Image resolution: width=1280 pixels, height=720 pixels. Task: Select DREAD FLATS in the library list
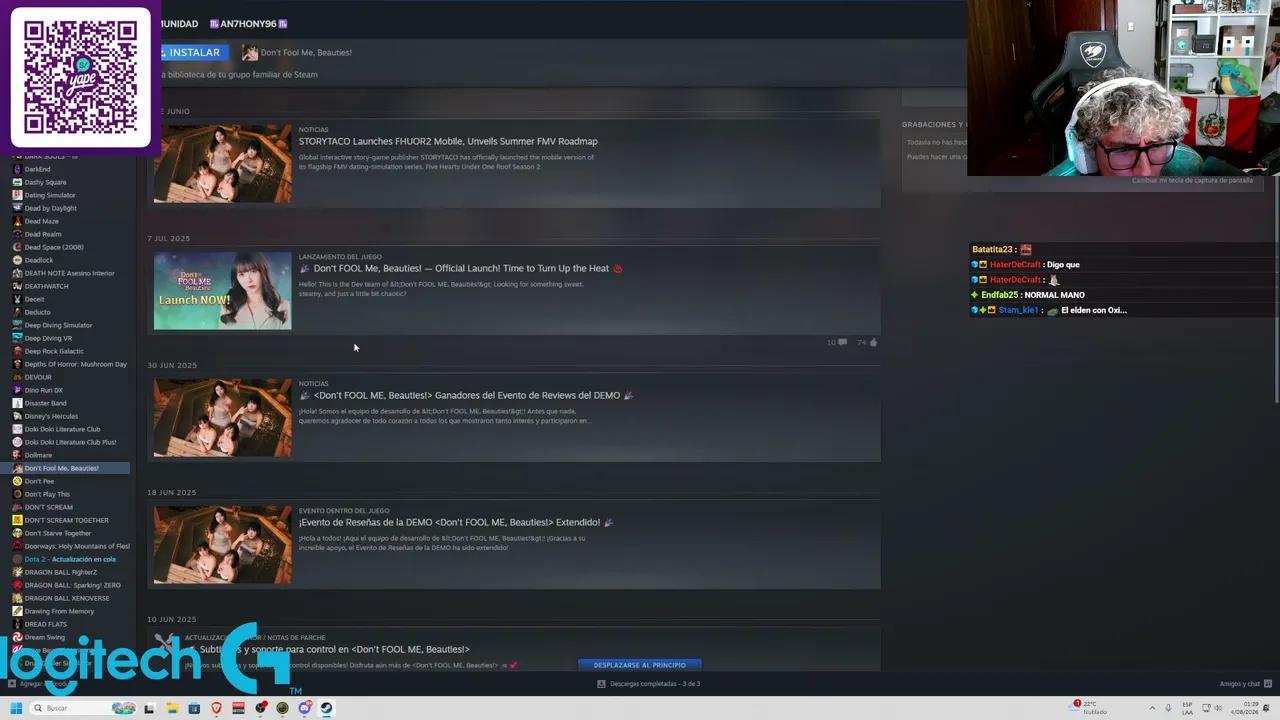[46, 624]
